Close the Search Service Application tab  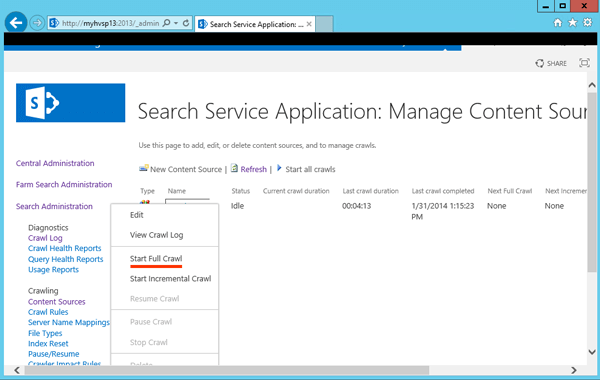[309, 24]
